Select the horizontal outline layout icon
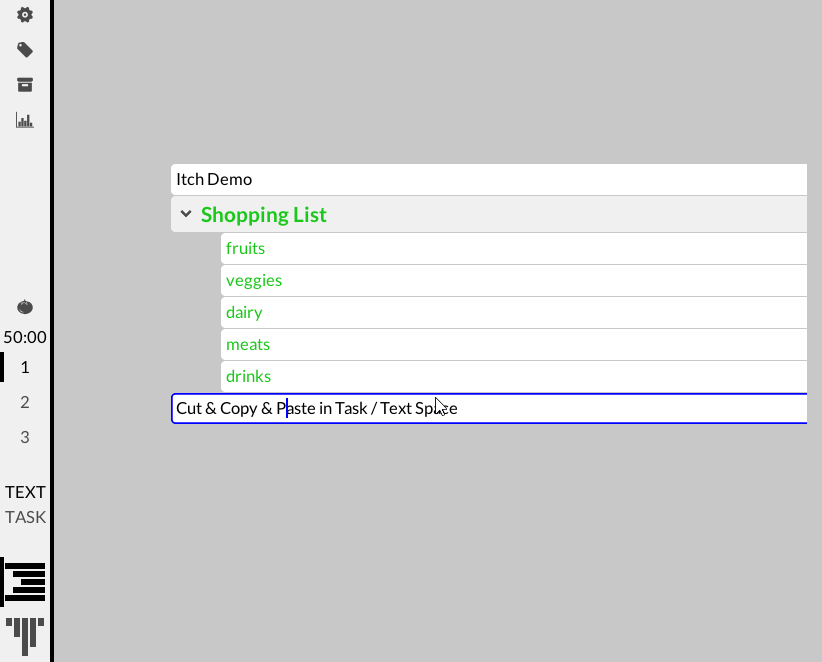The width and height of the screenshot is (822, 662). 25,582
